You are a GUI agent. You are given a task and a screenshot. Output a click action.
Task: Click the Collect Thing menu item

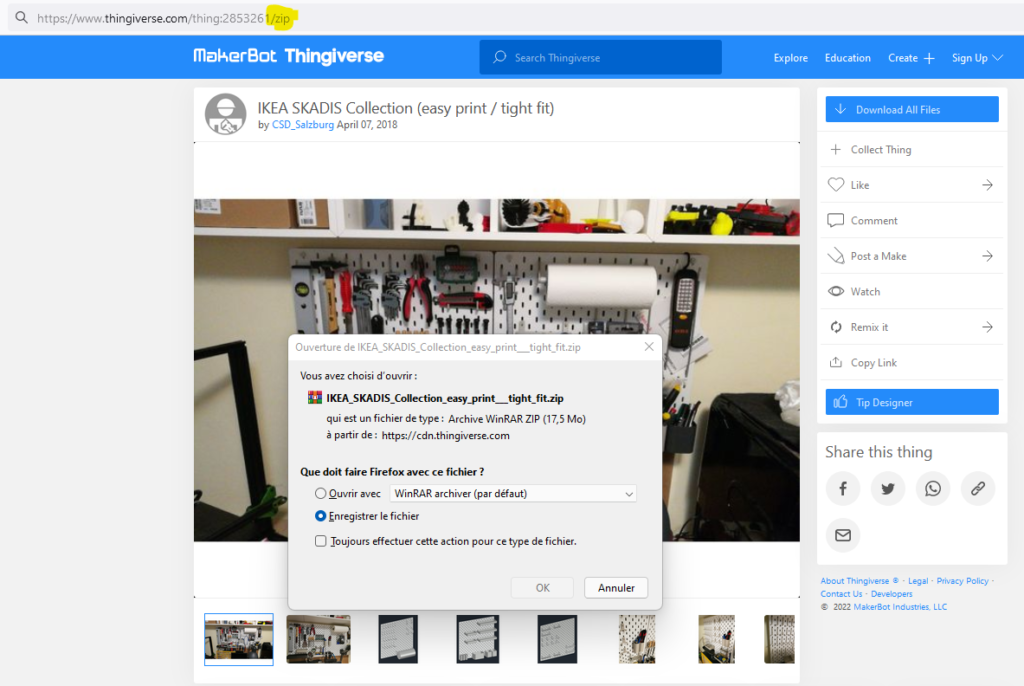912,150
